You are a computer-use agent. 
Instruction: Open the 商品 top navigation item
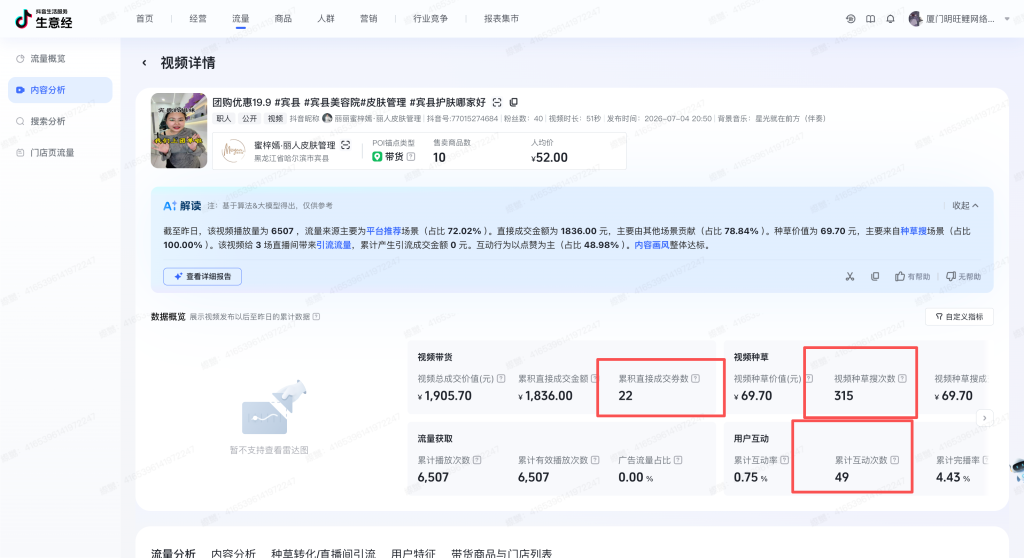pyautogui.click(x=283, y=19)
